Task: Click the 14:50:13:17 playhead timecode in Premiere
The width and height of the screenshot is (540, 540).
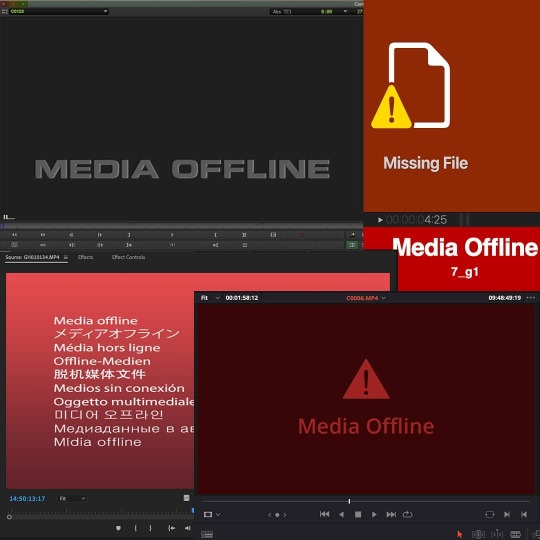Action: (x=27, y=499)
